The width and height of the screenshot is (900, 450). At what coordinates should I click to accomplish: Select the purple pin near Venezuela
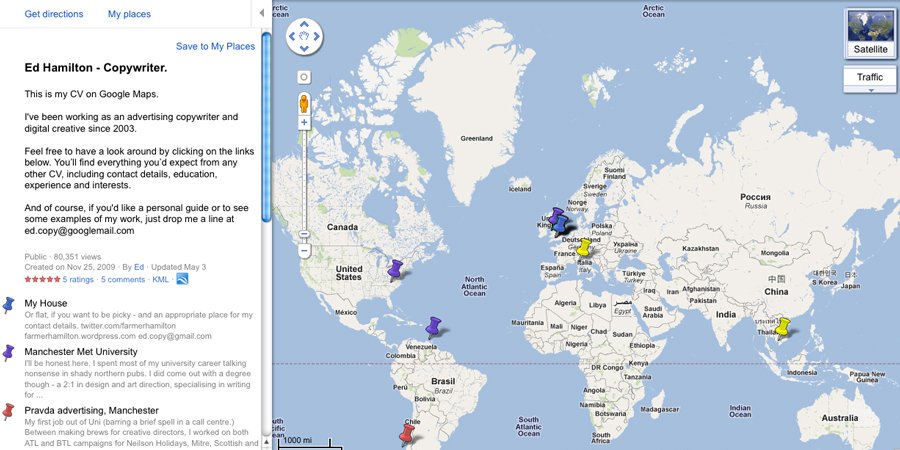tap(433, 327)
